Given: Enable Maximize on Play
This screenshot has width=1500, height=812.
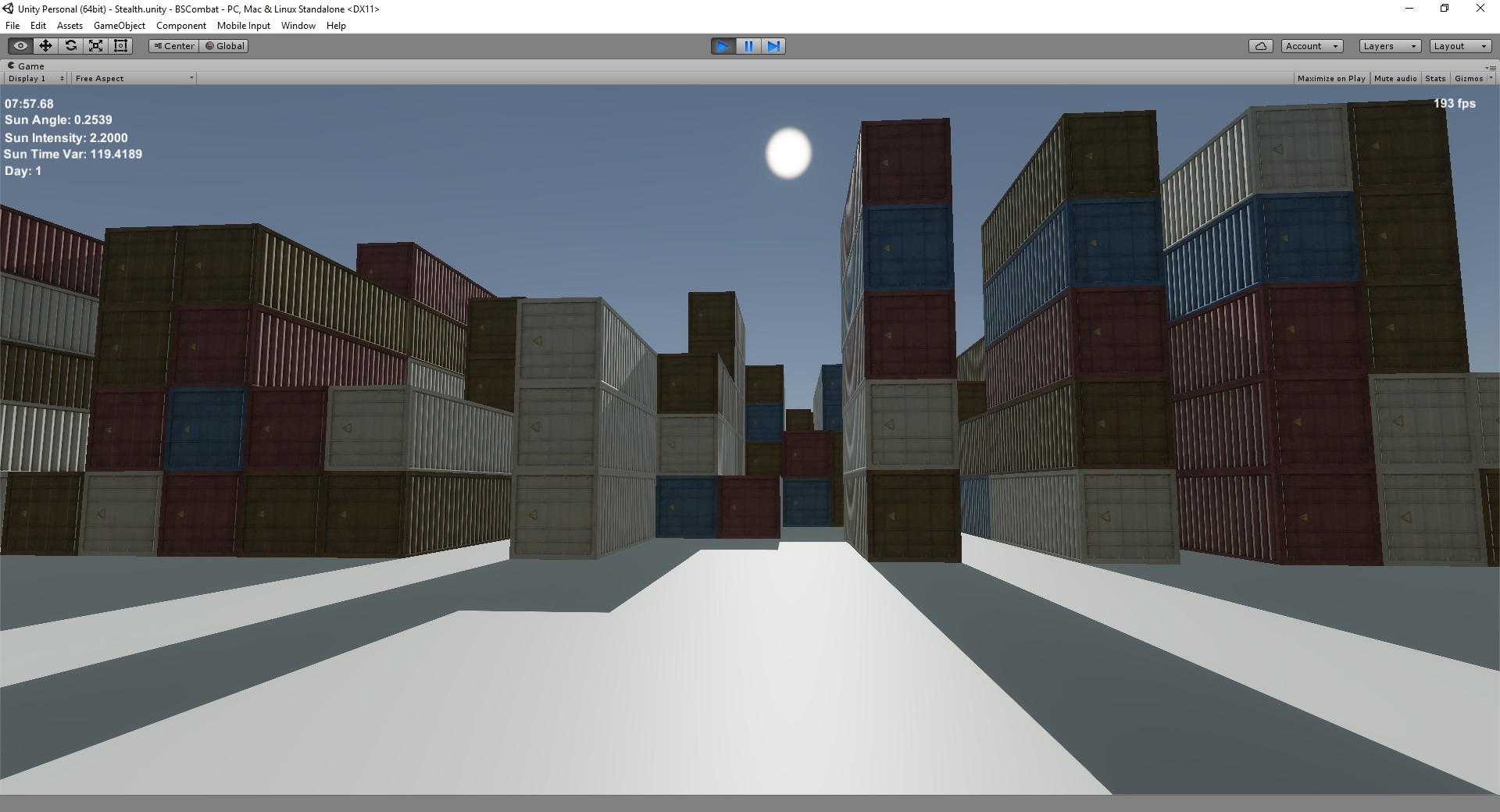Looking at the screenshot, I should coord(1331,78).
